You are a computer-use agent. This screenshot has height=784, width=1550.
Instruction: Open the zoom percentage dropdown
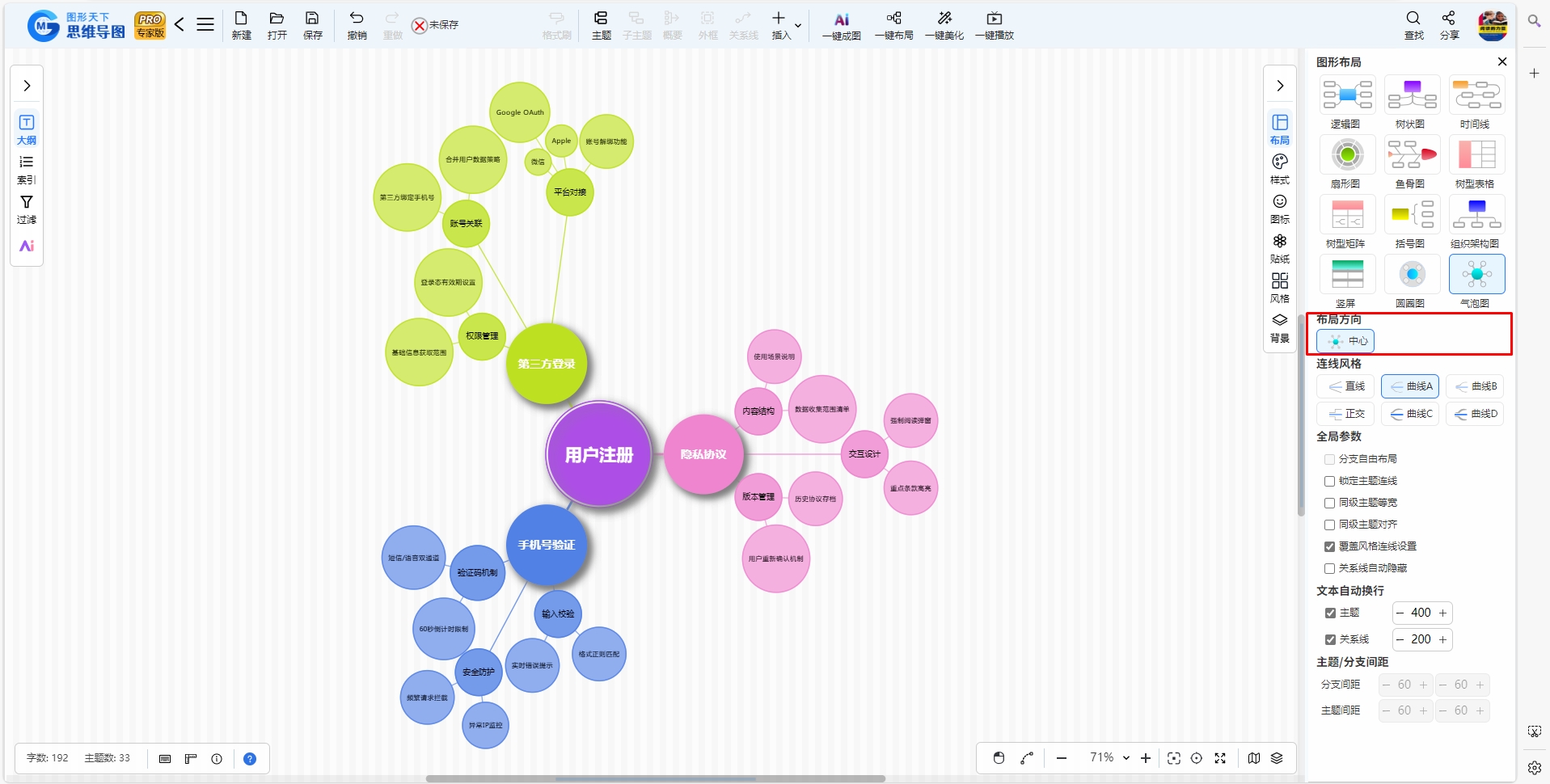click(1126, 758)
